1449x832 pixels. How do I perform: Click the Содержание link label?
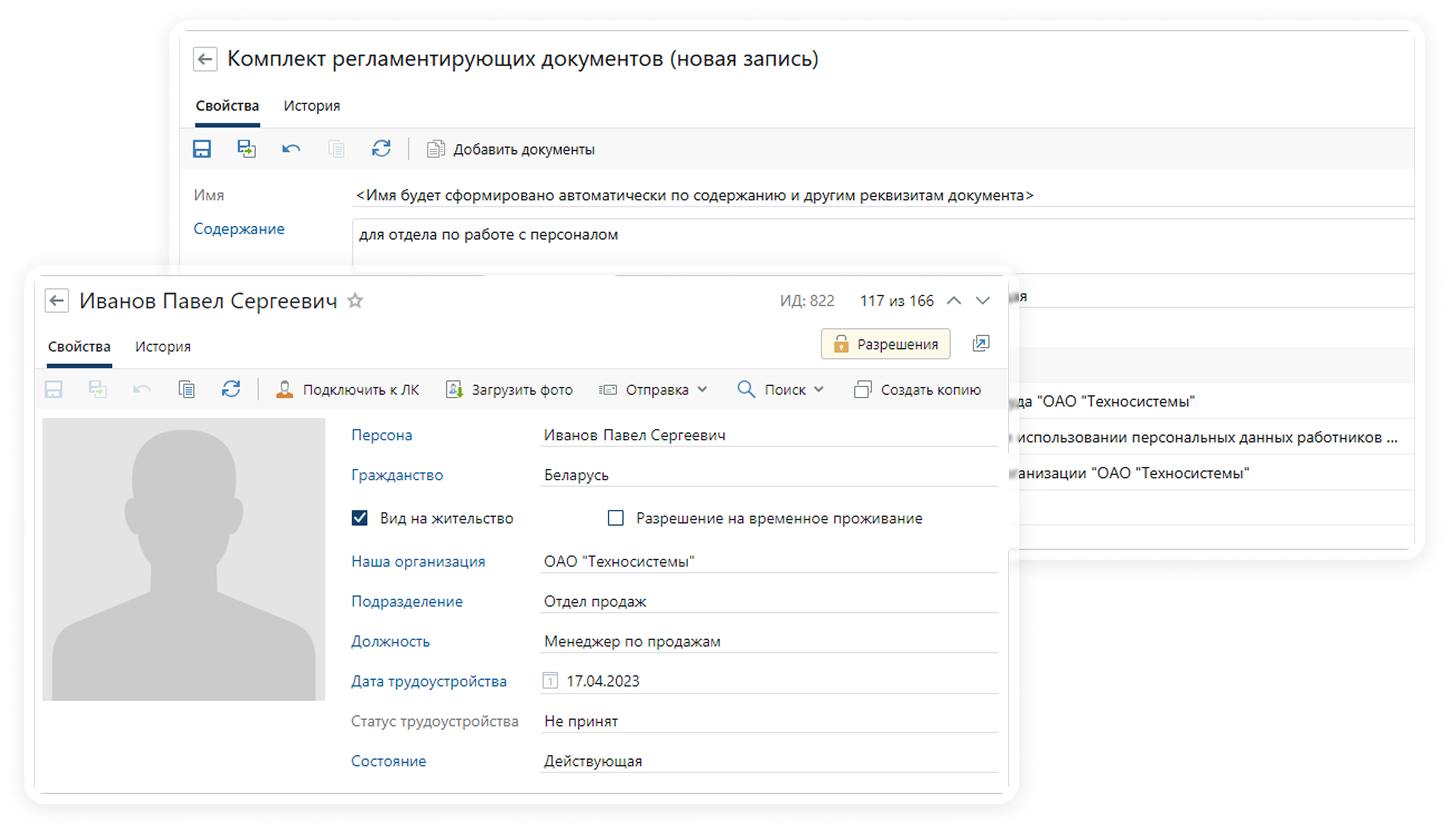point(239,229)
